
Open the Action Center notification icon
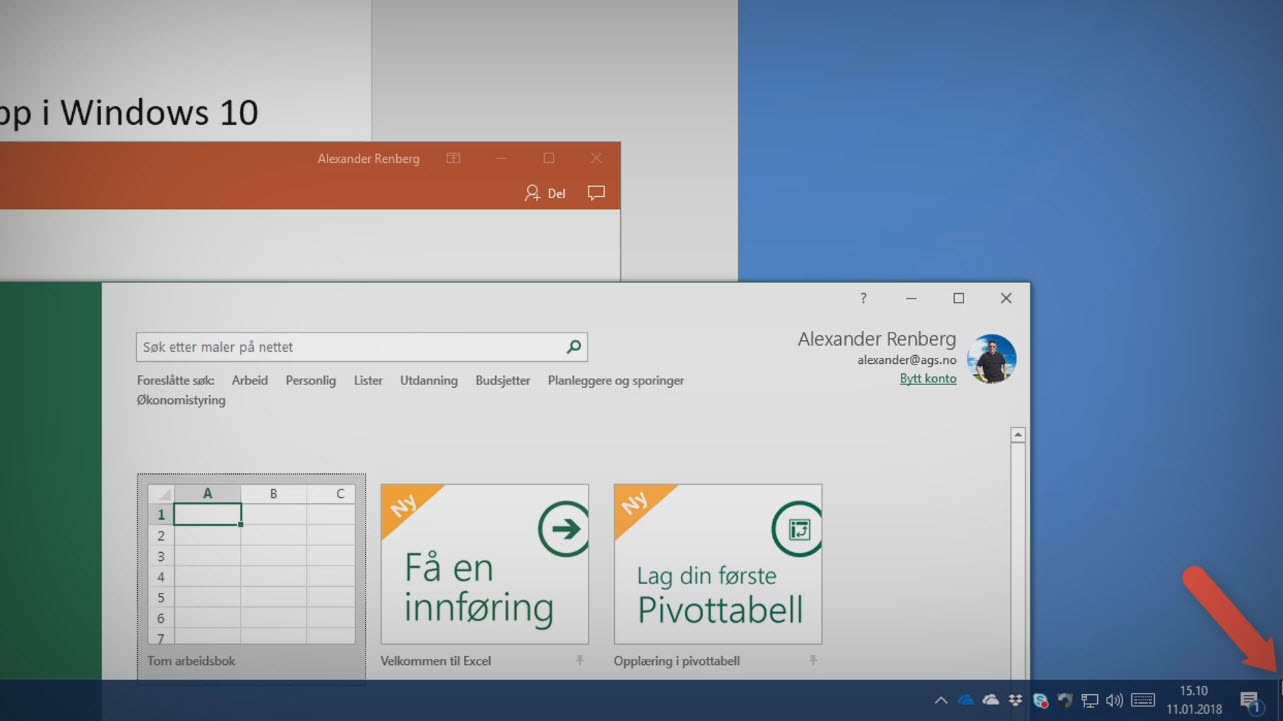(1249, 700)
